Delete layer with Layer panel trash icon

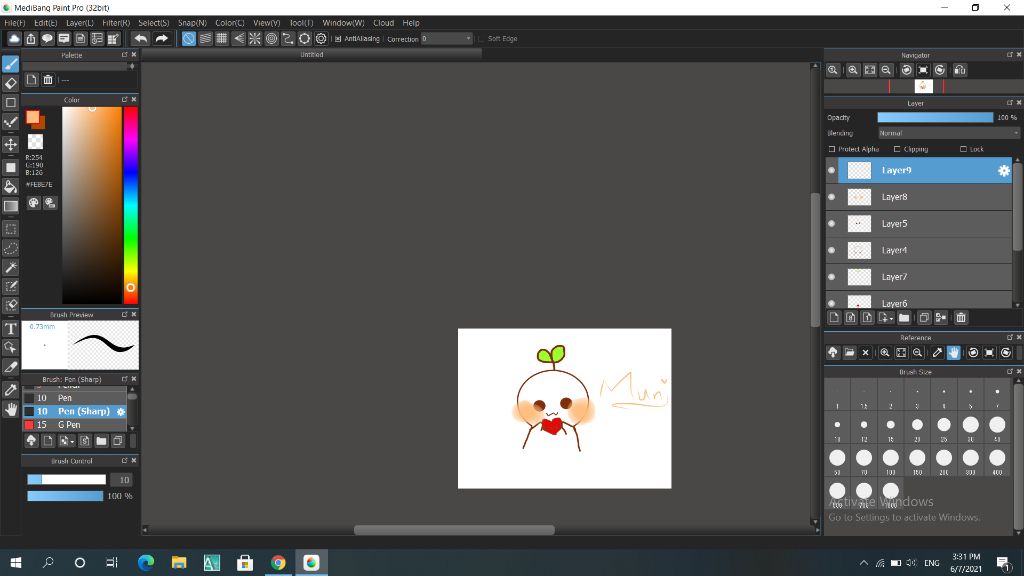(x=961, y=317)
